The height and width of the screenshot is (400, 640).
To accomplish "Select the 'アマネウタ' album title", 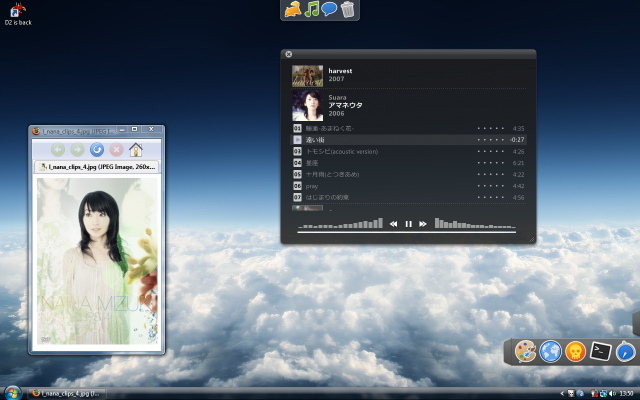I will click(345, 105).
